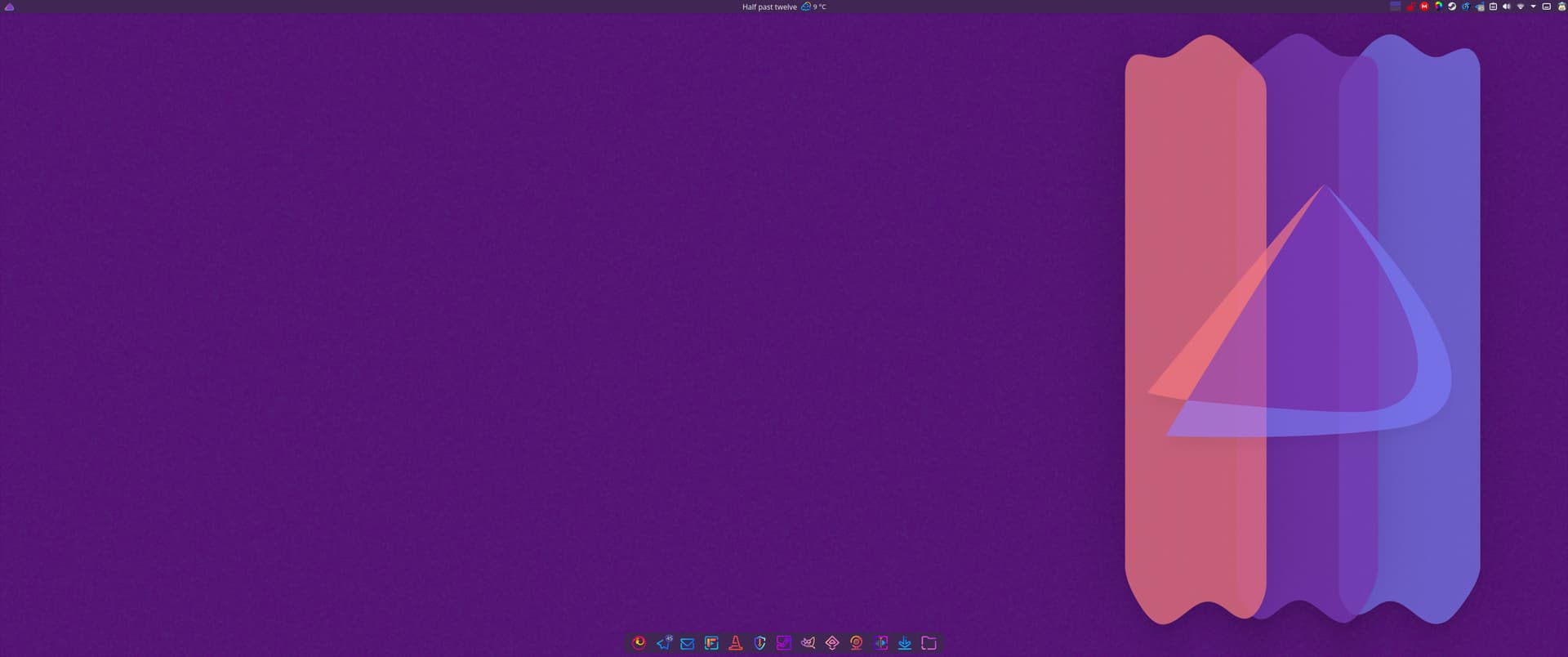Open the blue round tray icon beside Steam
Image resolution: width=1568 pixels, height=657 pixels.
point(1466,7)
